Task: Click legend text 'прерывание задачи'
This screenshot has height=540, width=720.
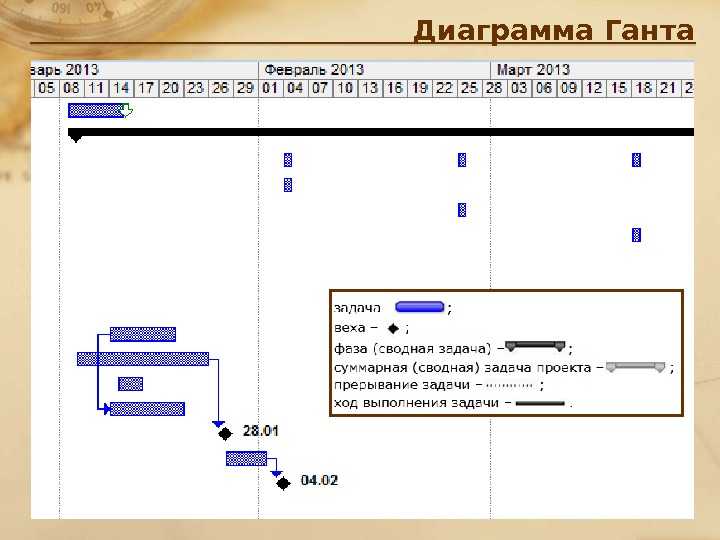Action: (x=402, y=385)
